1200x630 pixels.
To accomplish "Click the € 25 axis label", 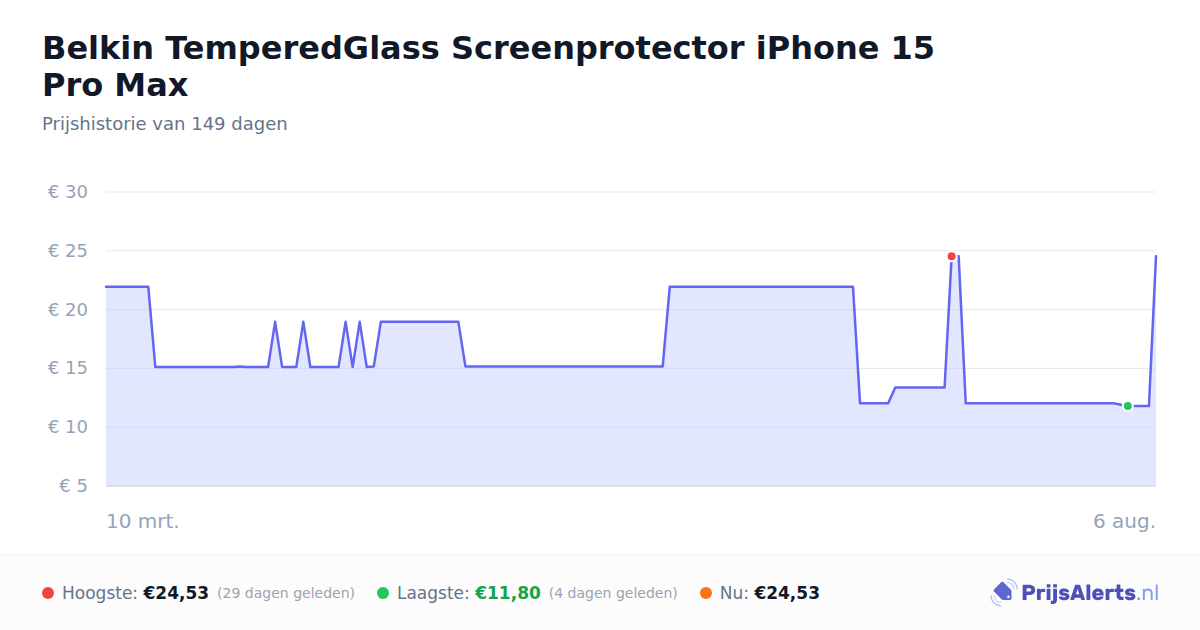I will tap(68, 250).
